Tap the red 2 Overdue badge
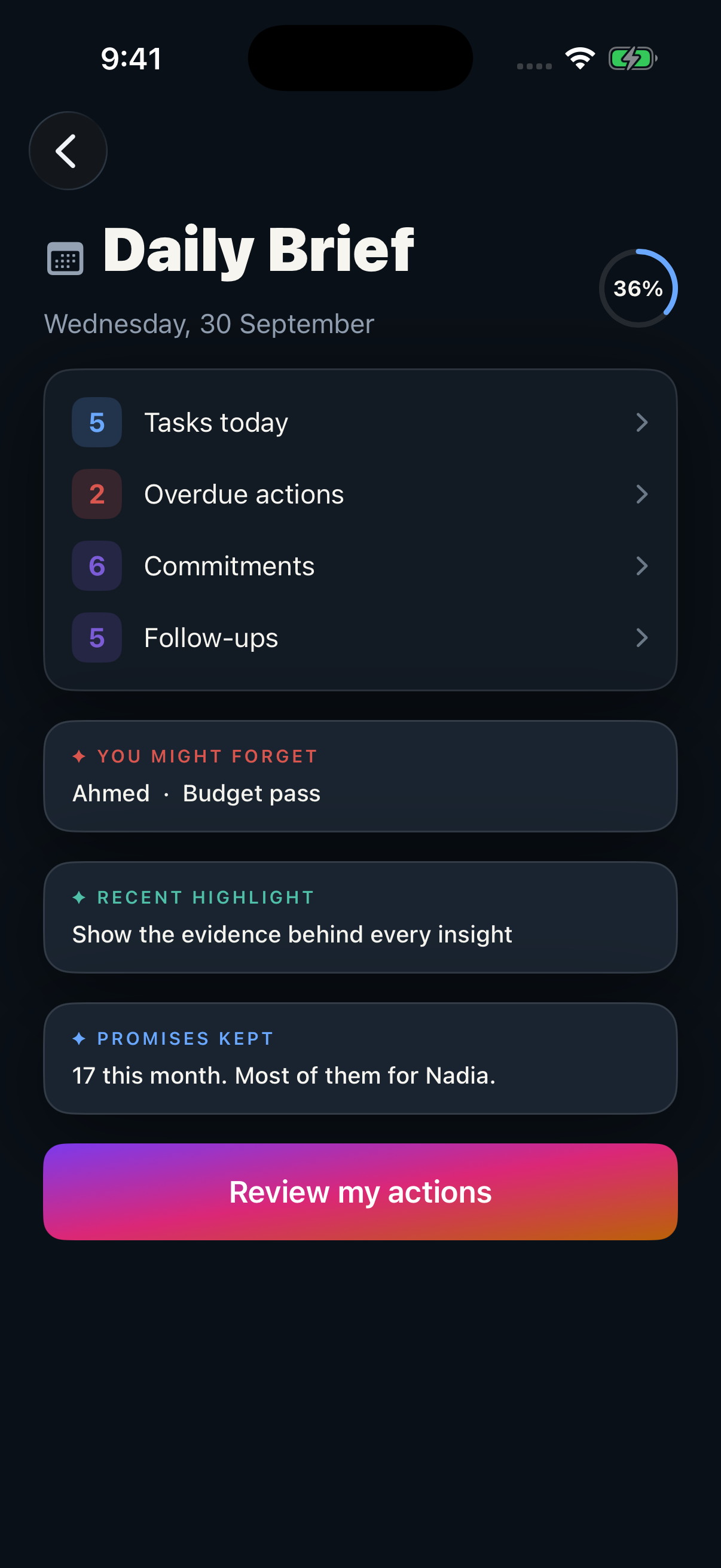The height and width of the screenshot is (1568, 721). click(x=97, y=494)
